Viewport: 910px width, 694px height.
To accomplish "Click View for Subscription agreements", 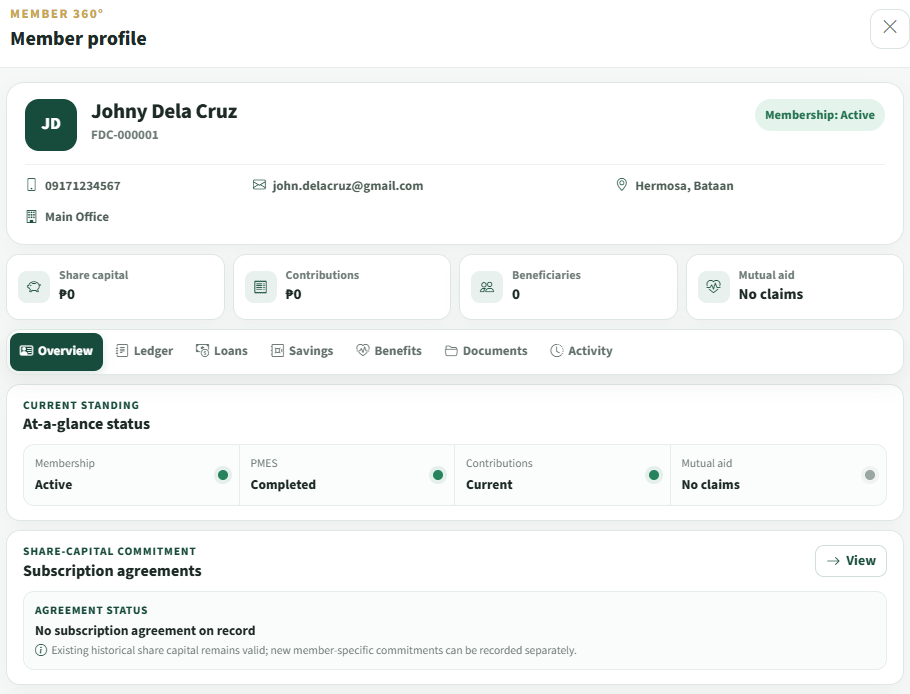I will click(851, 561).
